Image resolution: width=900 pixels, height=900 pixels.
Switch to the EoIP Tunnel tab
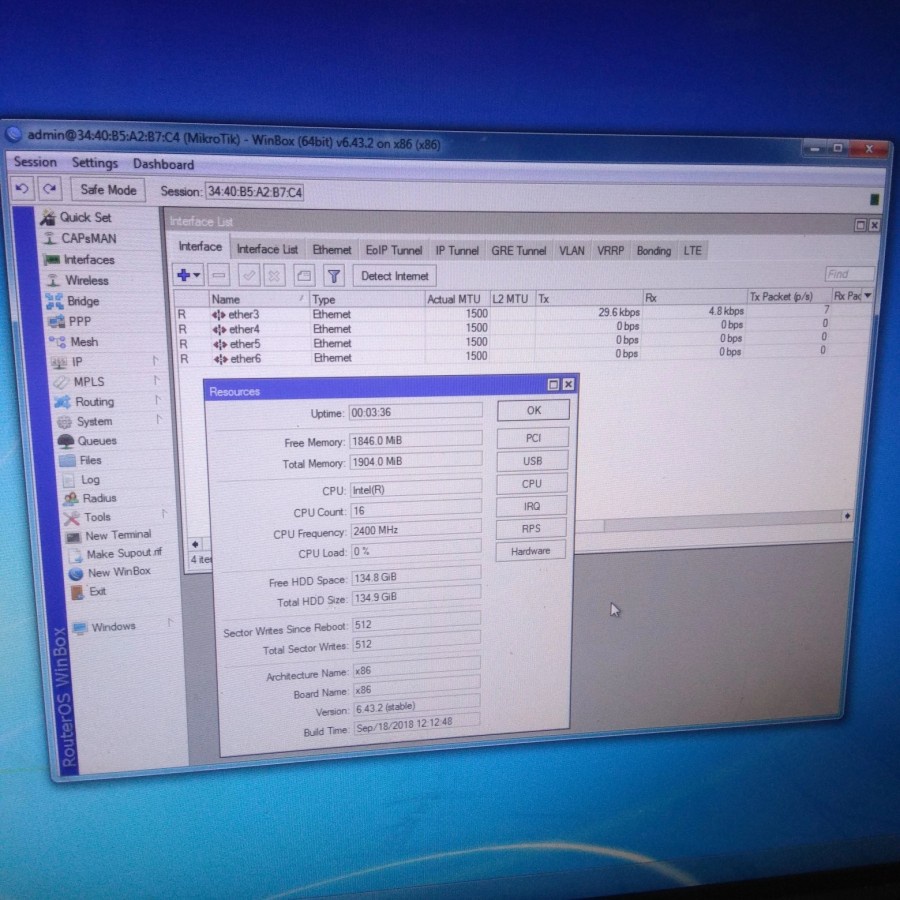coord(393,250)
